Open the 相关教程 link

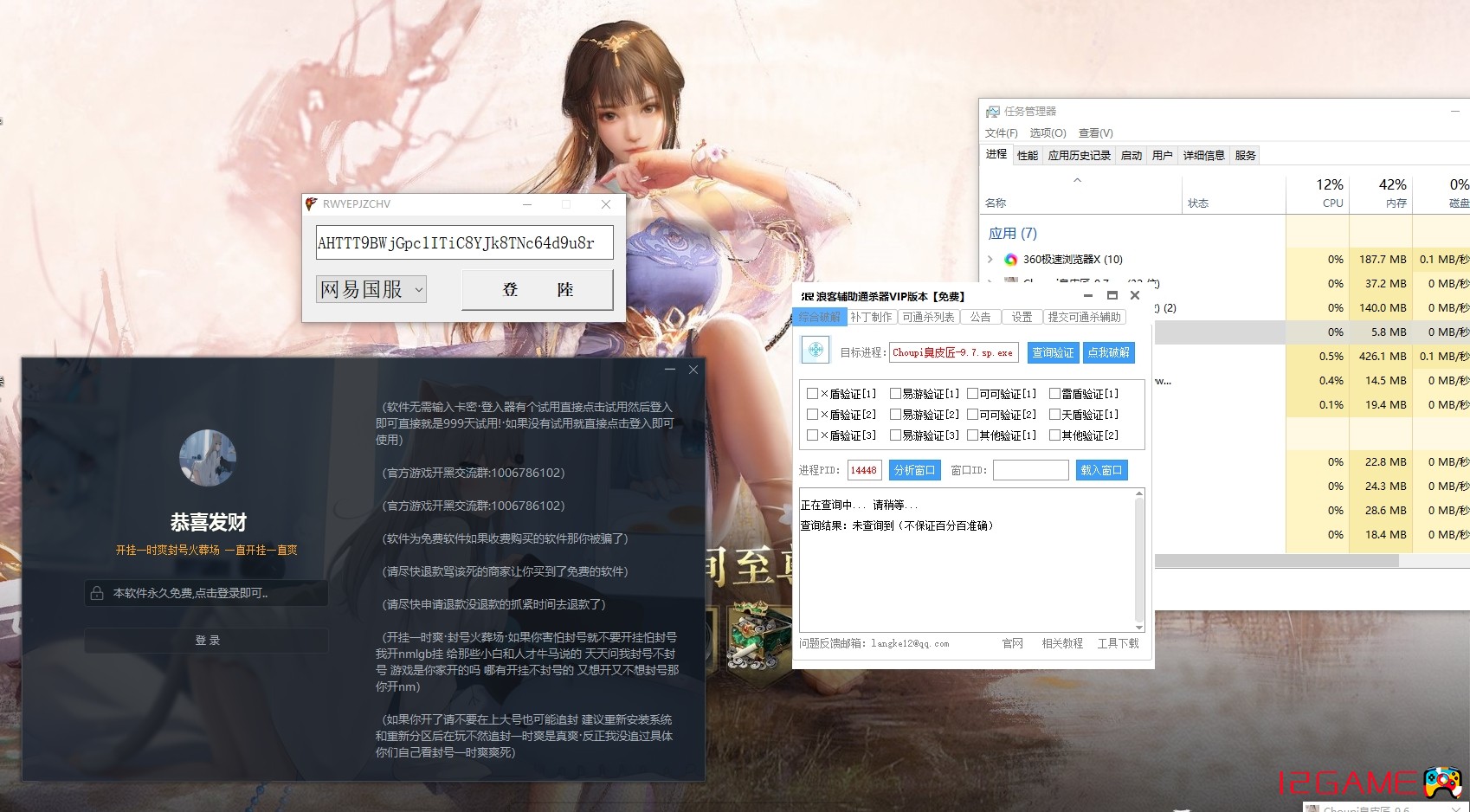(x=1062, y=643)
